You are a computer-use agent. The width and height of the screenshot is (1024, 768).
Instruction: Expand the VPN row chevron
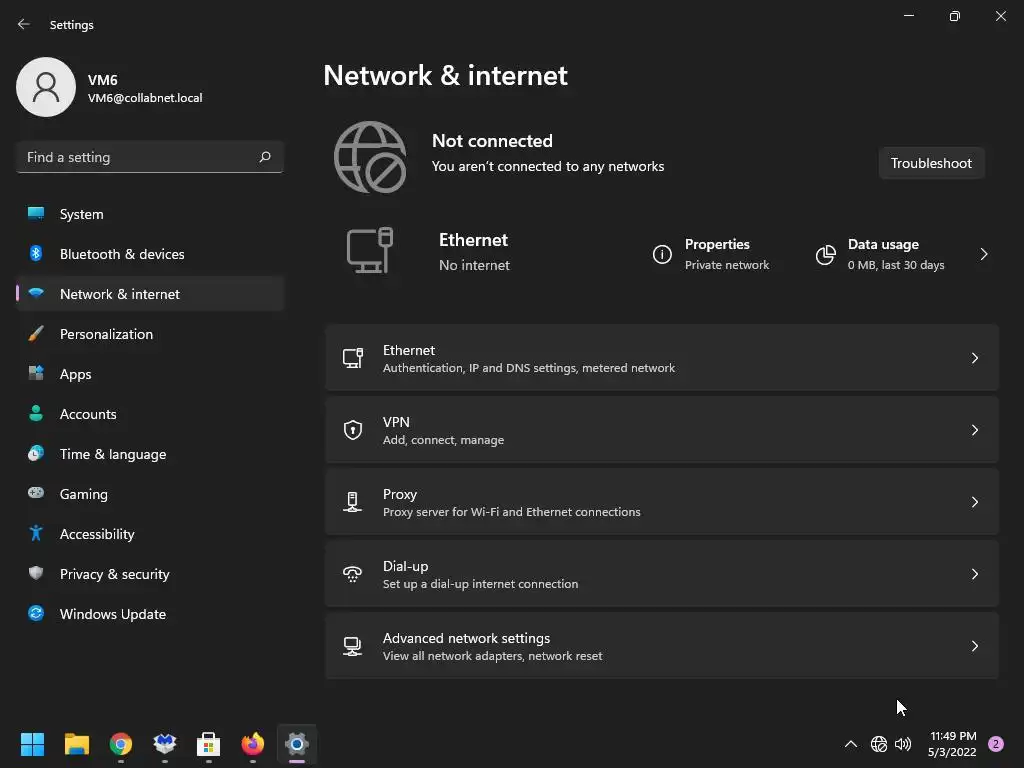tap(975, 430)
